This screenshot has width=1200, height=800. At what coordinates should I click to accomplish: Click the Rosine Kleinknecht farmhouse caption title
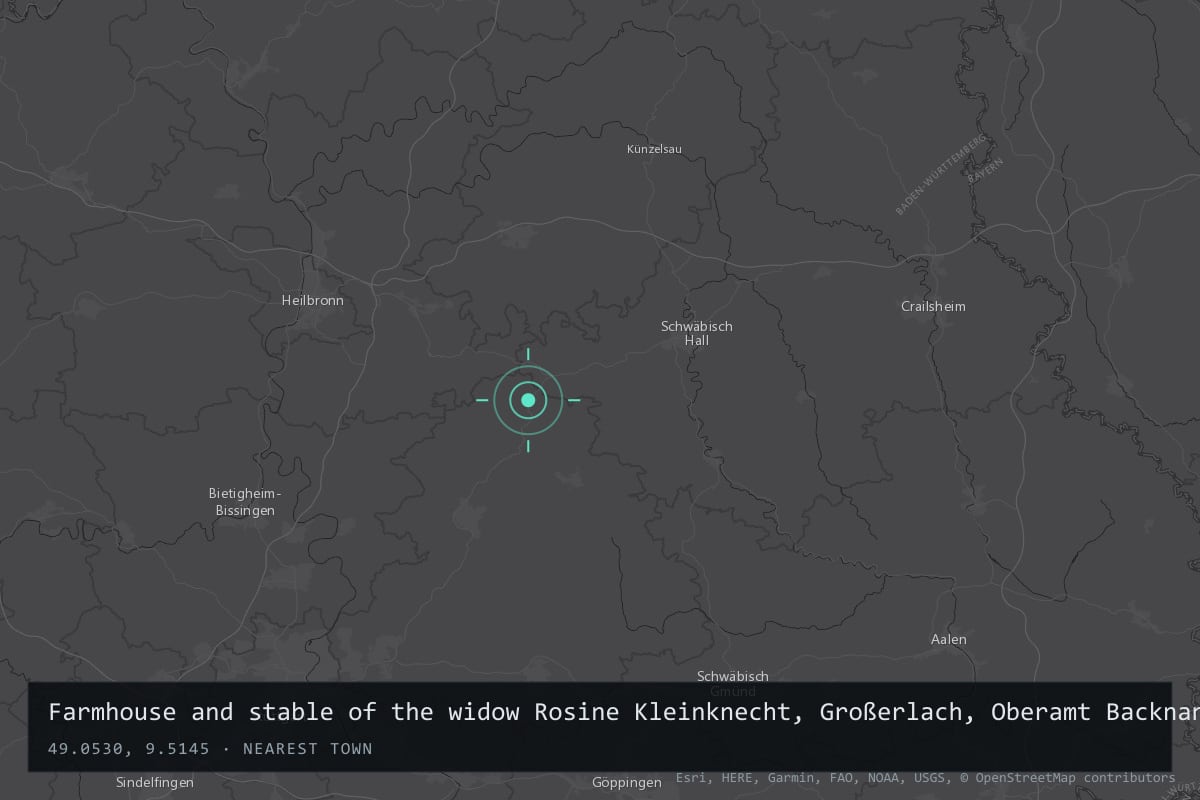624,712
